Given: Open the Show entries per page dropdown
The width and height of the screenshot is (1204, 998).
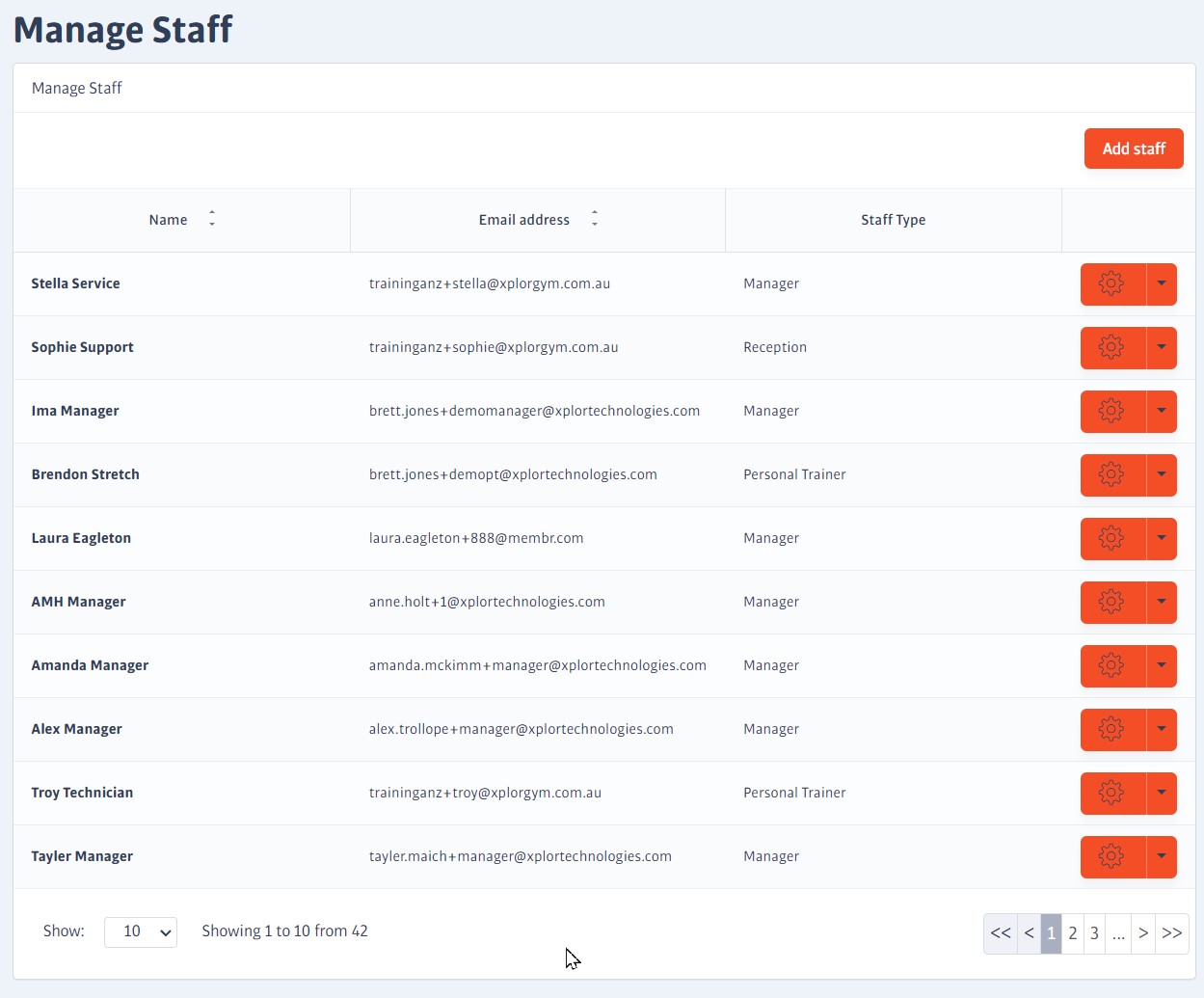Looking at the screenshot, I should point(141,931).
